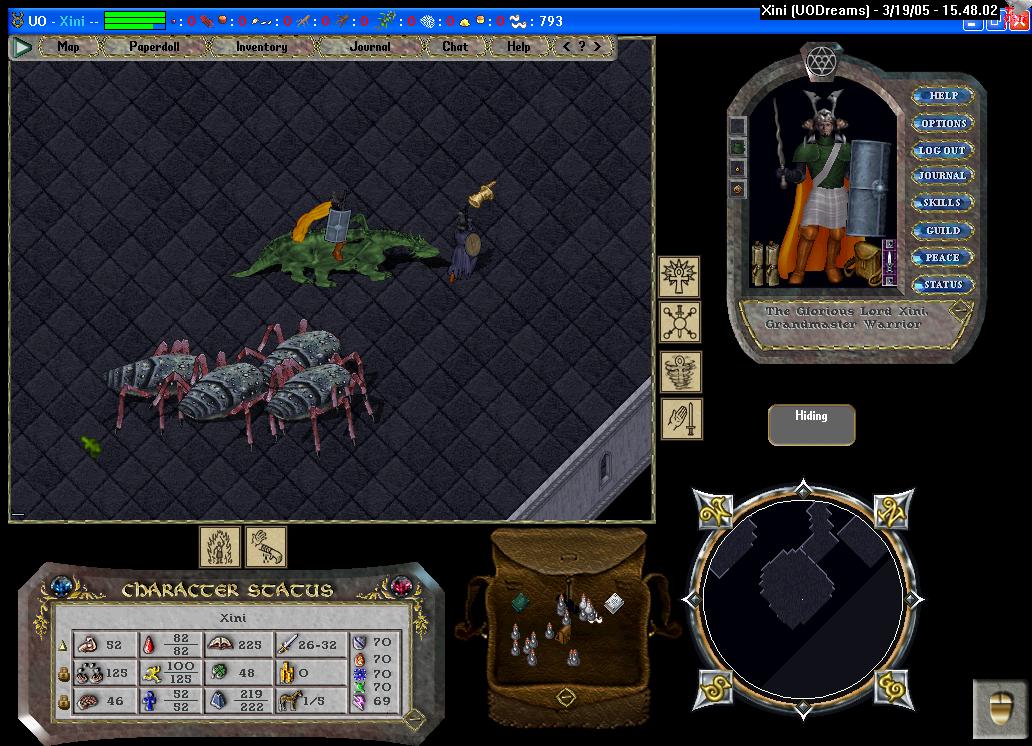Image resolution: width=1032 pixels, height=746 pixels.
Task: Click the open book stat cap icon
Action: click(x=220, y=644)
